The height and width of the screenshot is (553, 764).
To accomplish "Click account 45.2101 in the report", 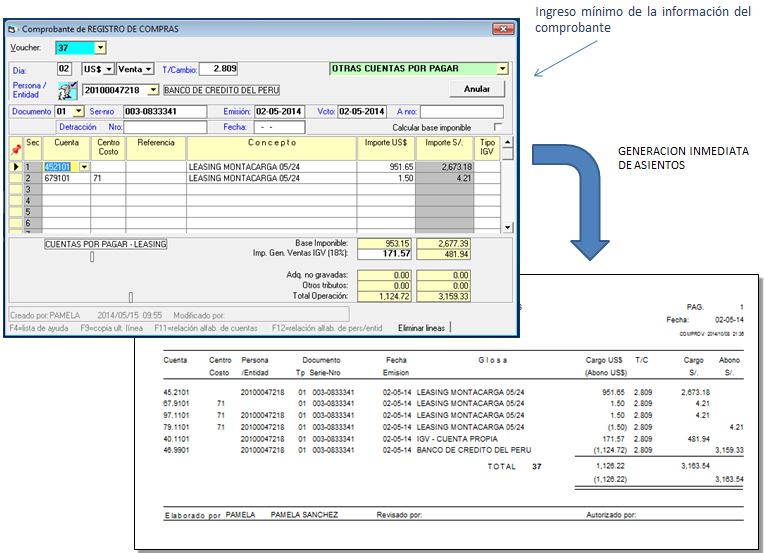I will pyautogui.click(x=176, y=392).
